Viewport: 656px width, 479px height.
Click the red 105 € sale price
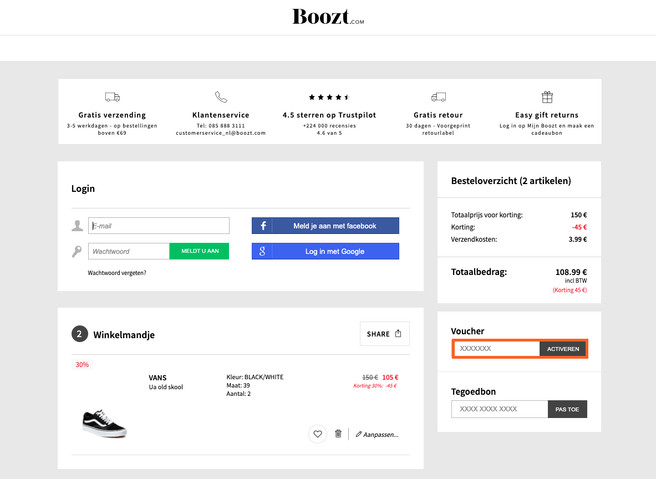click(390, 377)
